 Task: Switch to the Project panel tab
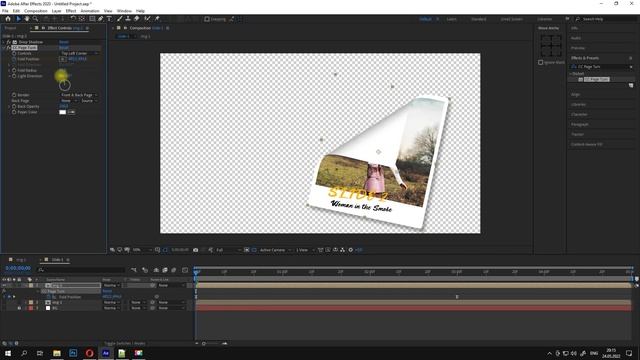(11, 28)
